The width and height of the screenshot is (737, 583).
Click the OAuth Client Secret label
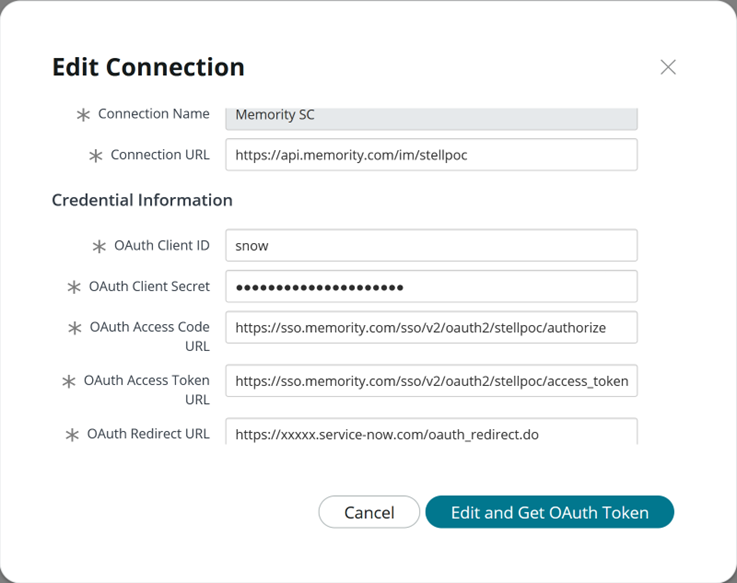[149, 286]
